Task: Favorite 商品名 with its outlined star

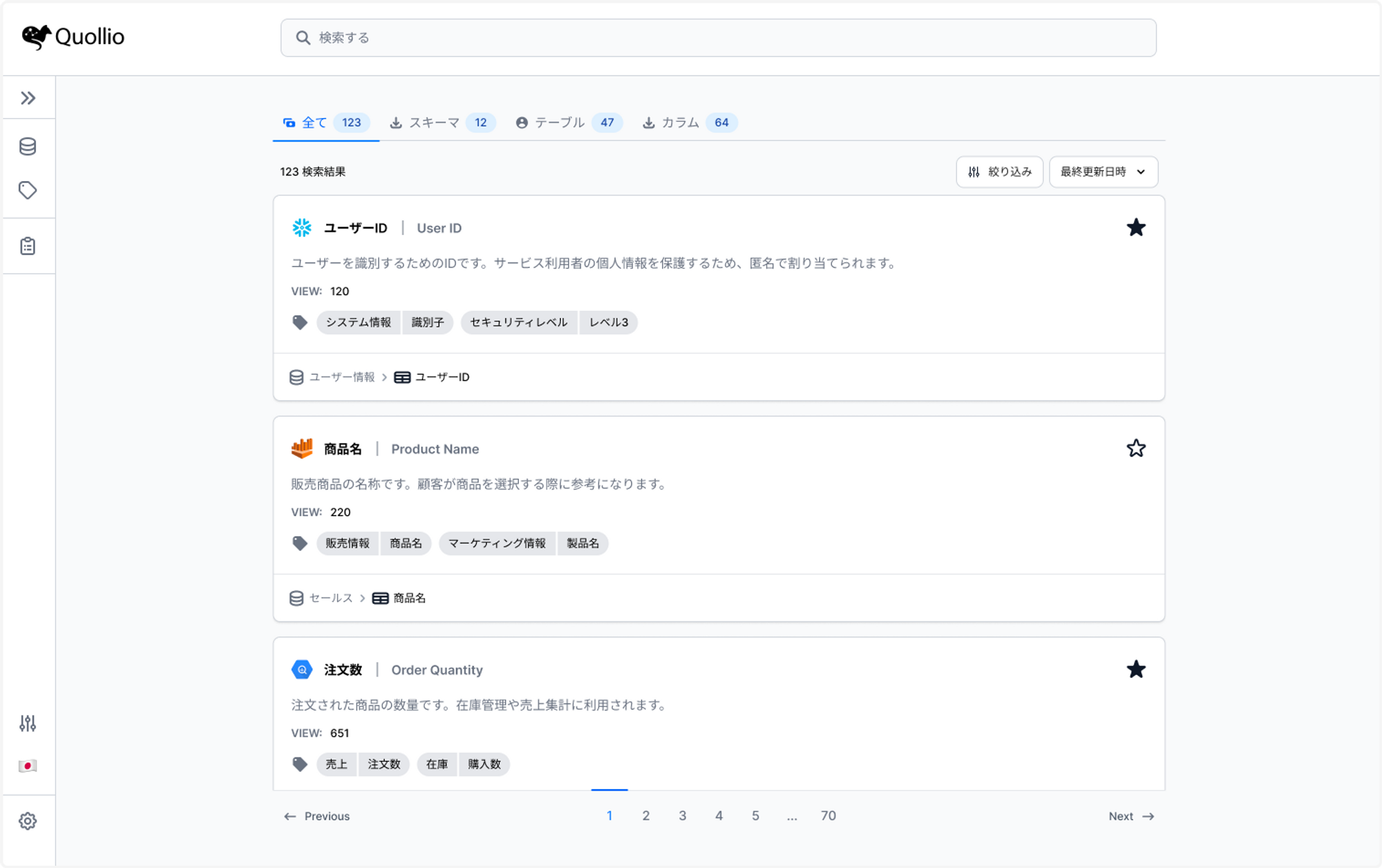Action: click(1135, 449)
